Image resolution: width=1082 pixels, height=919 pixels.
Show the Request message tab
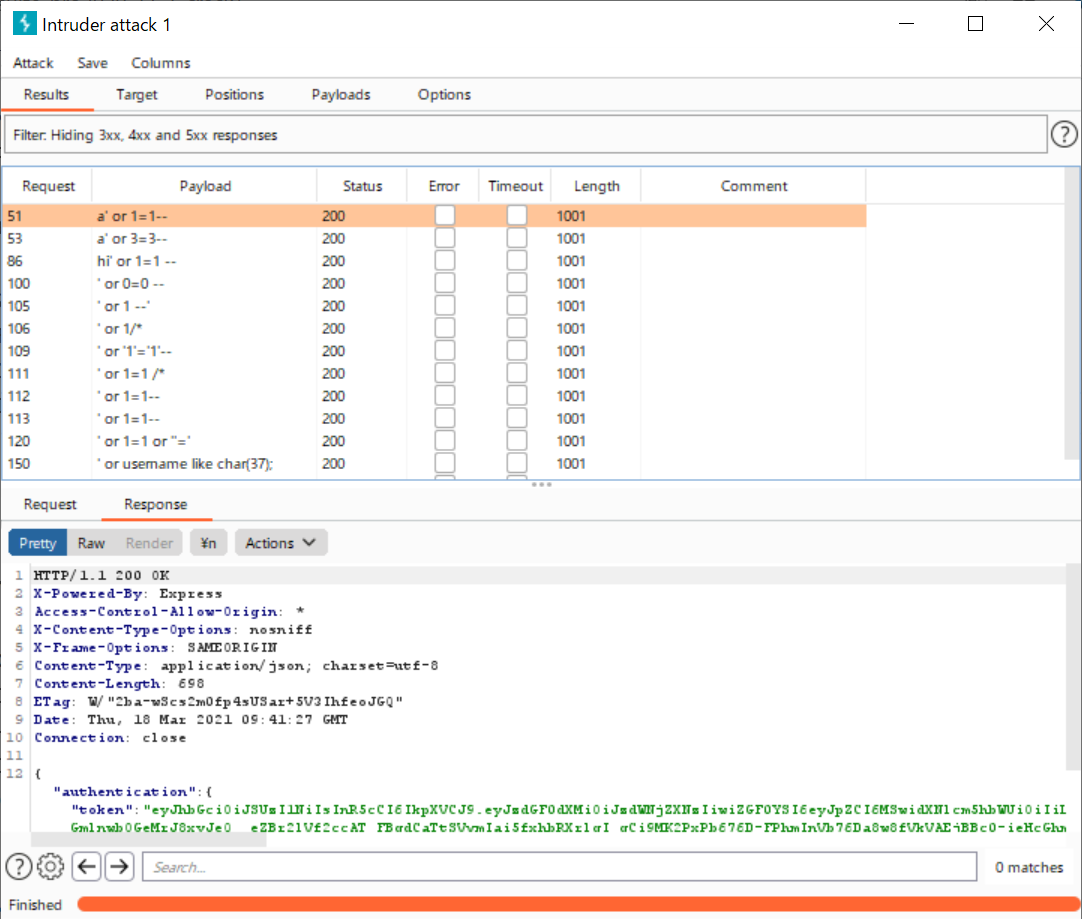(50, 504)
